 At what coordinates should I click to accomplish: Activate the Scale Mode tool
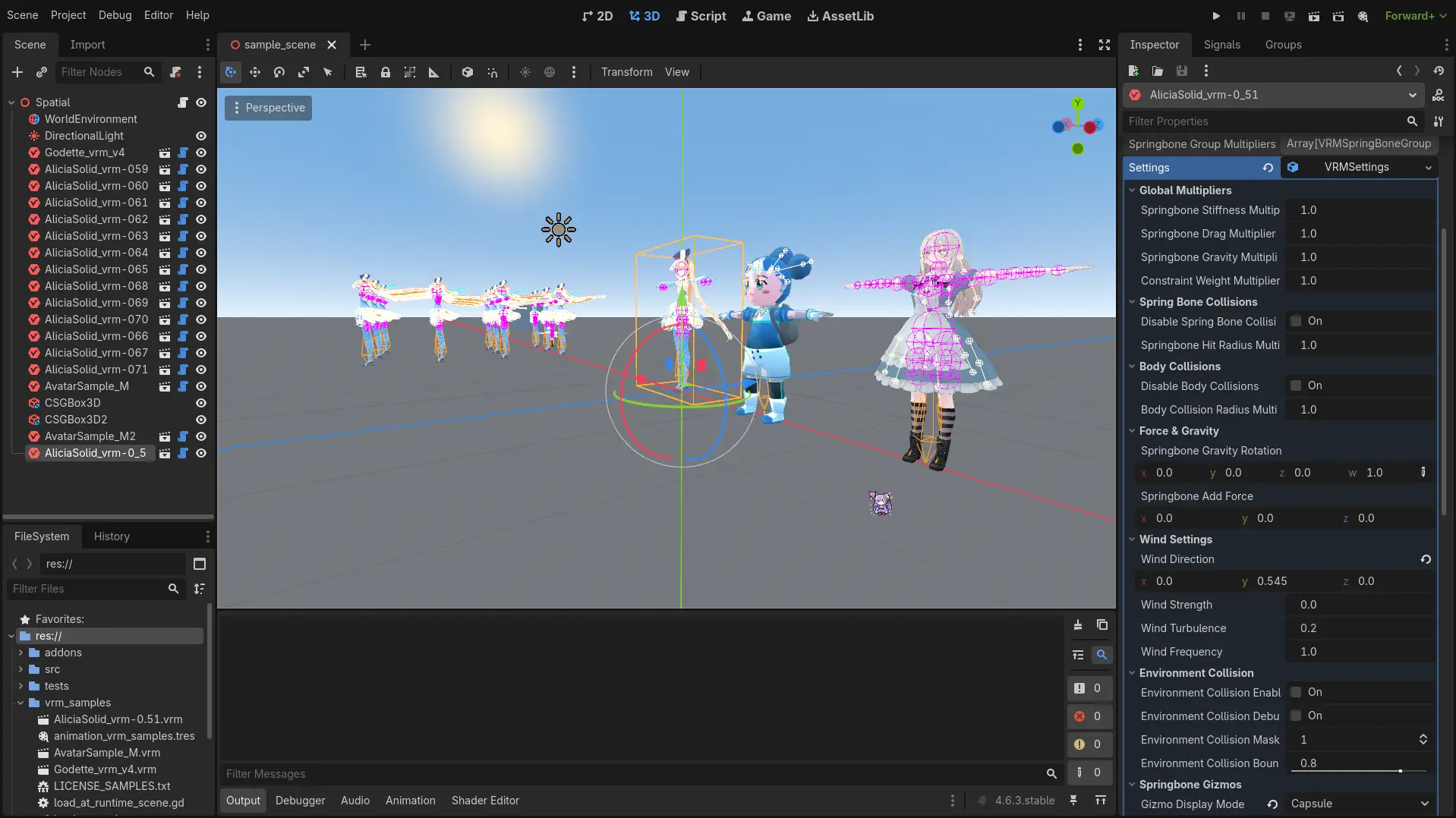pos(304,72)
